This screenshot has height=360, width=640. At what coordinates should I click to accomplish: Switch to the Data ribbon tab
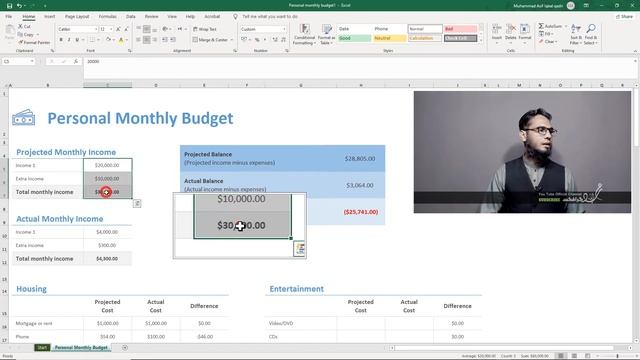click(131, 17)
